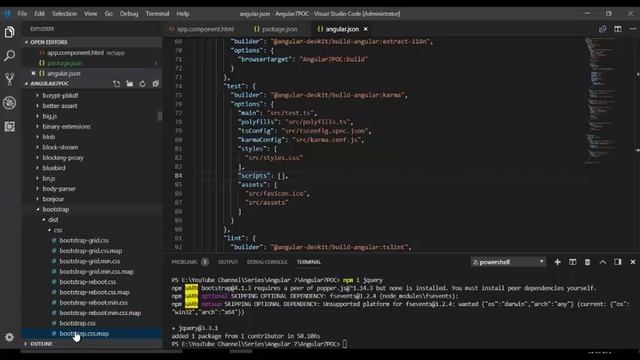
Task: Click line number 84 in the gutter
Action: click(x=178, y=176)
